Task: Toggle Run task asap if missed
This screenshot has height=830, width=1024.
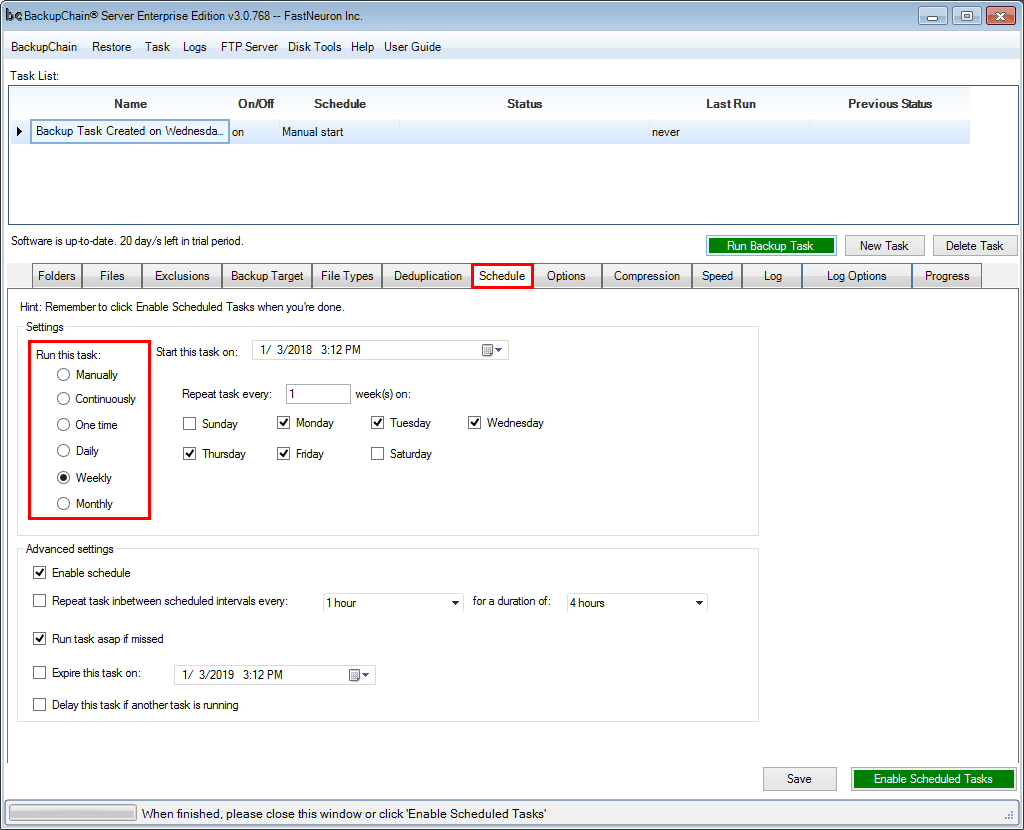Action: point(40,639)
